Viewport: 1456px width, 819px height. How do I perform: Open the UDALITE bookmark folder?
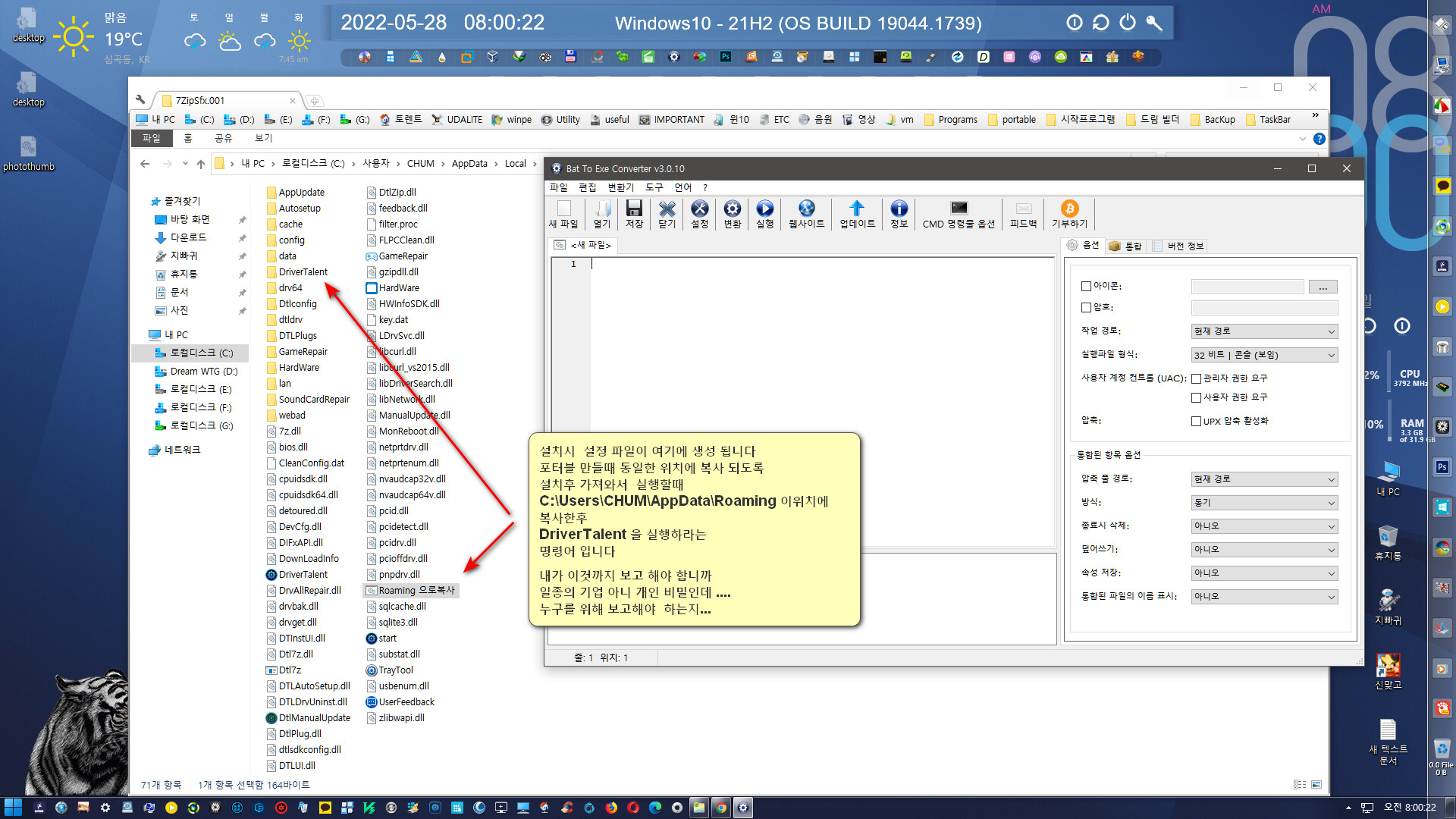pos(457,120)
